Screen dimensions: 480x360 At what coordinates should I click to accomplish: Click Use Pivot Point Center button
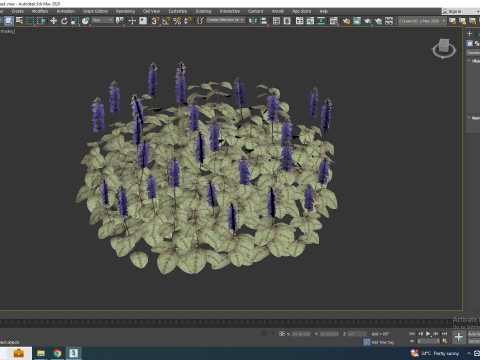[x=120, y=21]
